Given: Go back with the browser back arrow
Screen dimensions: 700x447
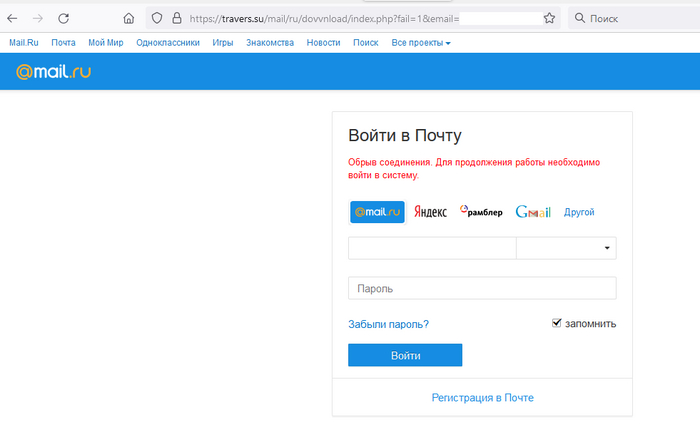Looking at the screenshot, I should coord(12,18).
